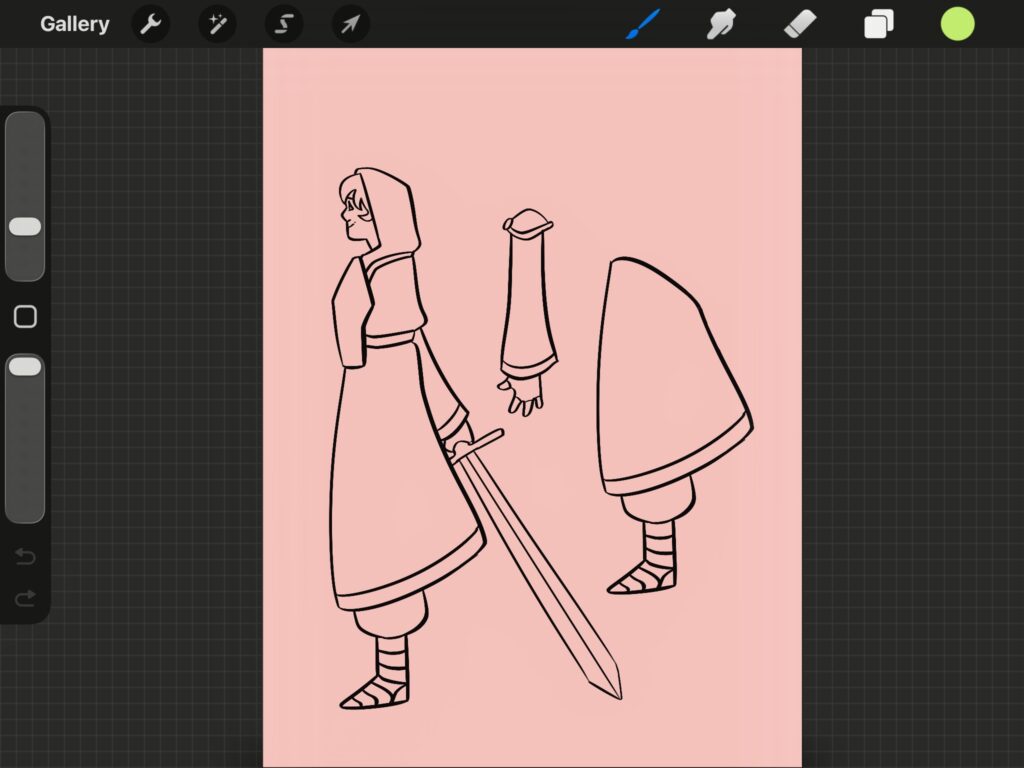Image resolution: width=1024 pixels, height=768 pixels.
Task: Select the Smudge tool
Action: click(x=722, y=24)
